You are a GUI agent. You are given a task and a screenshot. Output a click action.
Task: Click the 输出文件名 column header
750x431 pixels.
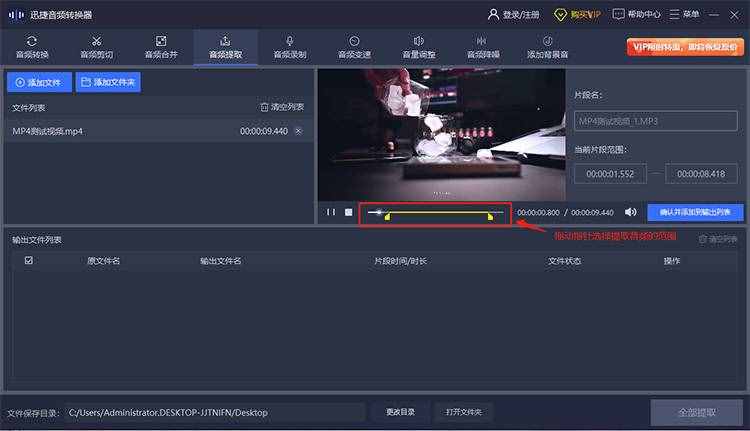(x=221, y=261)
